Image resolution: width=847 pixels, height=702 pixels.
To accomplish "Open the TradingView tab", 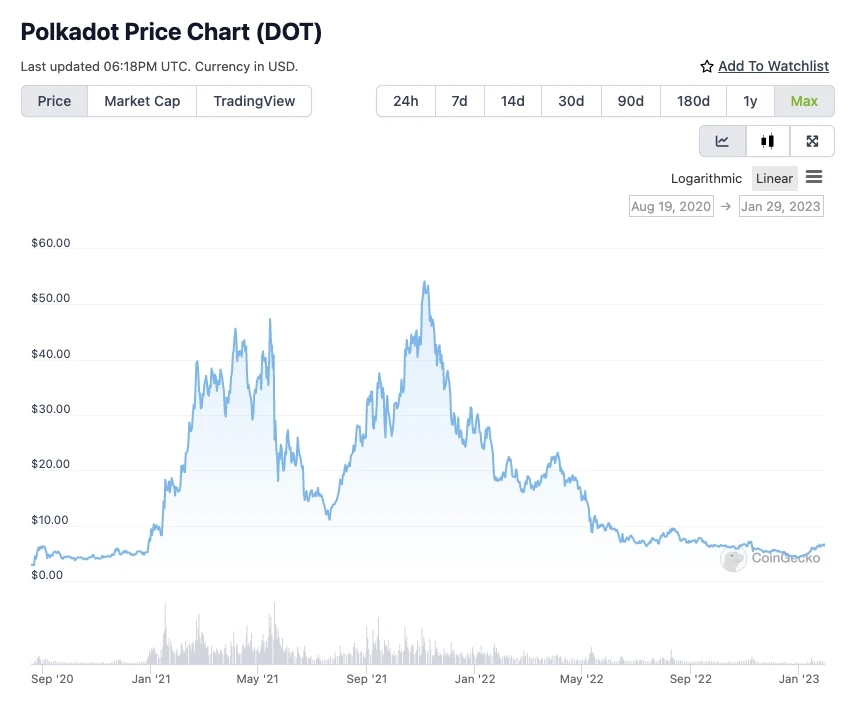I will coord(254,101).
